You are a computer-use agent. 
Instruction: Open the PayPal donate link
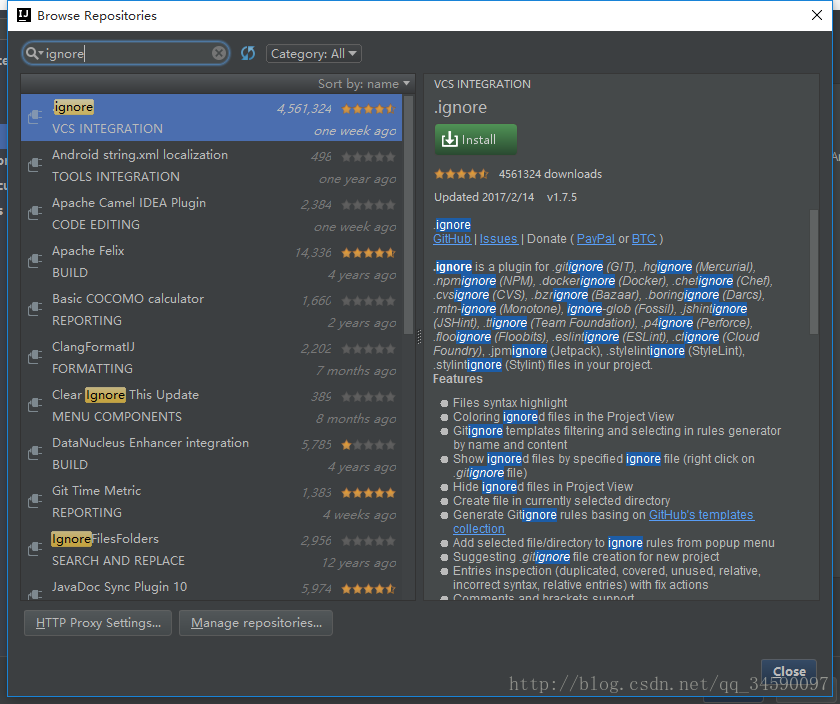coord(596,239)
